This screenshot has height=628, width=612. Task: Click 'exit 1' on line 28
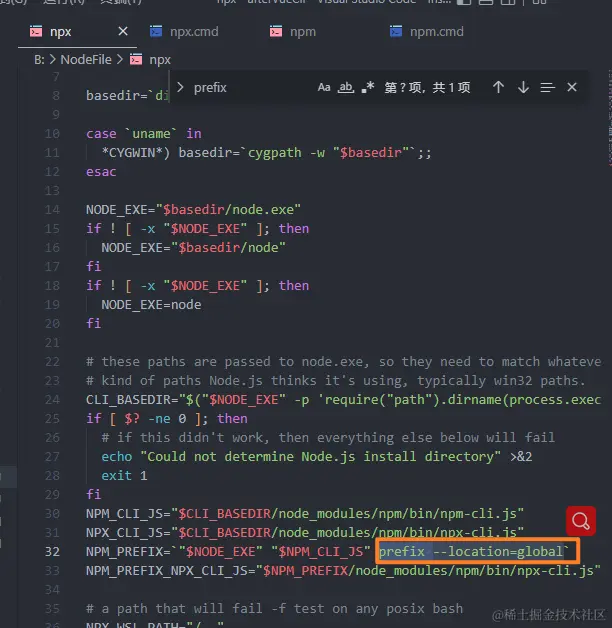pyautogui.click(x=124, y=476)
